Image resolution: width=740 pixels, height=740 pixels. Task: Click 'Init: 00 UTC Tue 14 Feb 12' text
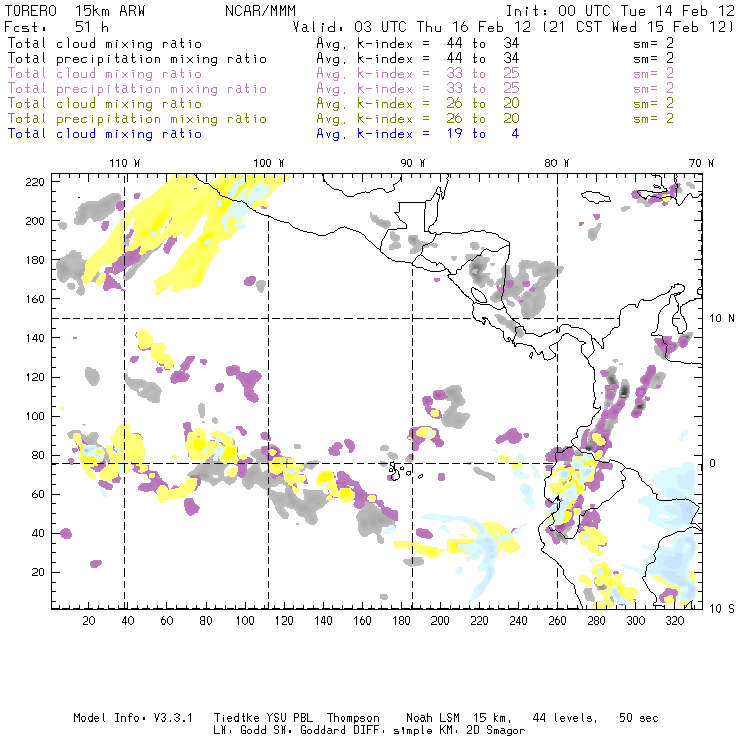620,11
